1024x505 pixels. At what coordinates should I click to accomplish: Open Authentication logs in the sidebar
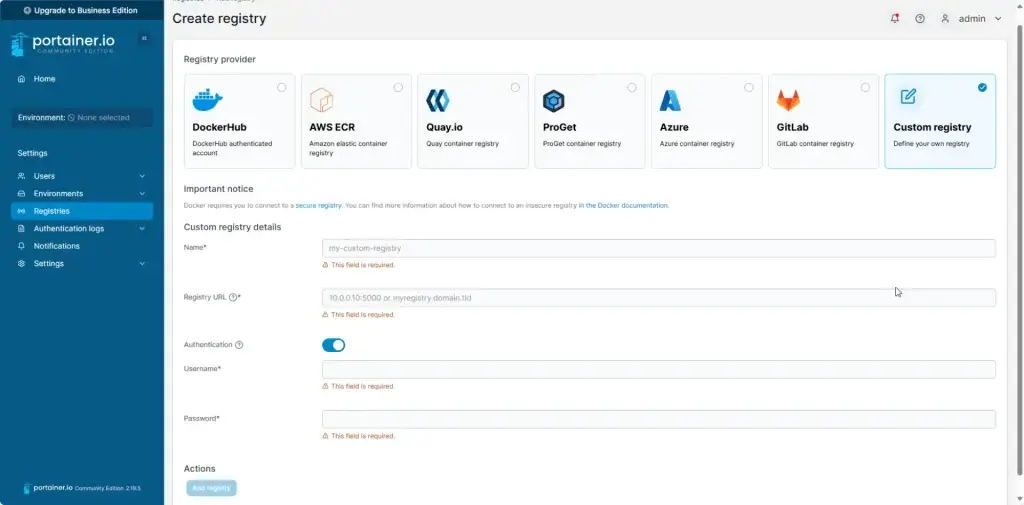tap(82, 229)
